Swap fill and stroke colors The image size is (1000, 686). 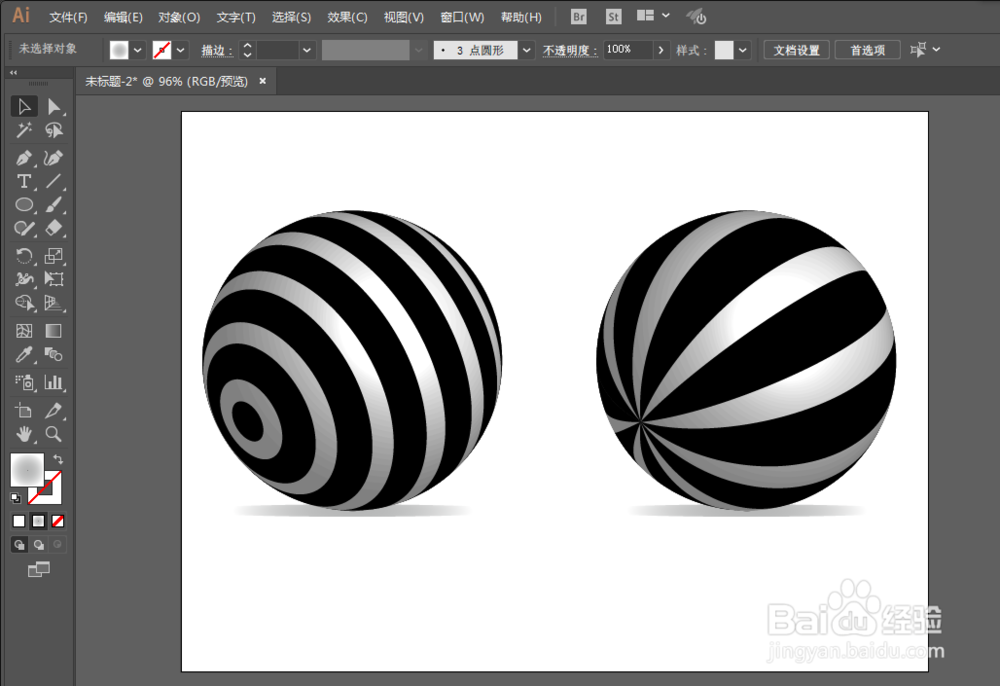tap(58, 459)
